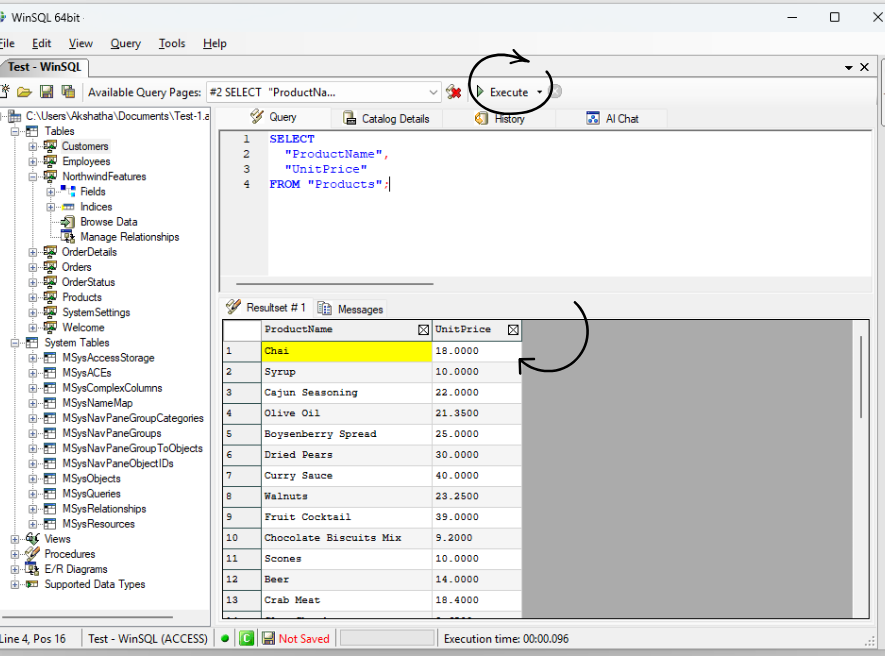
Task: Open the Available Query Pages dropdown
Action: pos(433,92)
